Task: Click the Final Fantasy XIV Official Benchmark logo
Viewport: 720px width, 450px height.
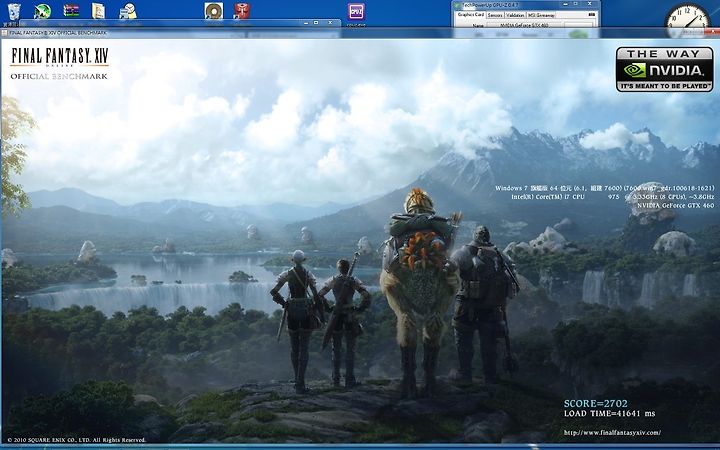Action: 60,63
